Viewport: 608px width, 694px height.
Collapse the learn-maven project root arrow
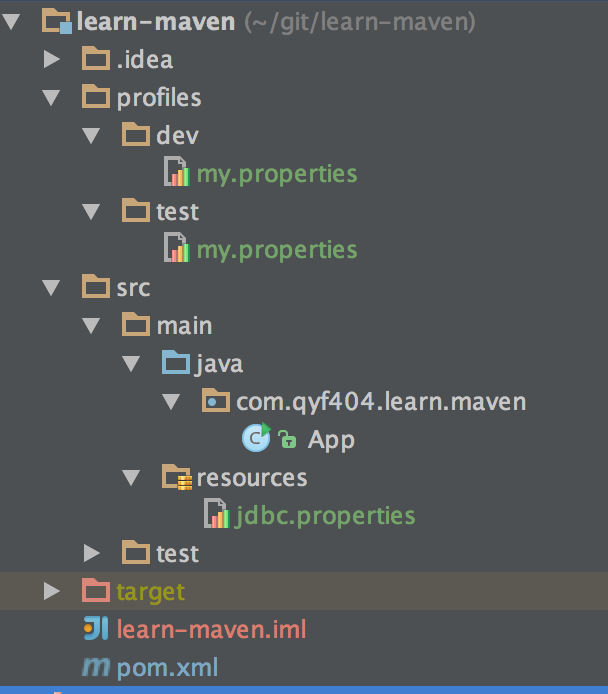11,21
